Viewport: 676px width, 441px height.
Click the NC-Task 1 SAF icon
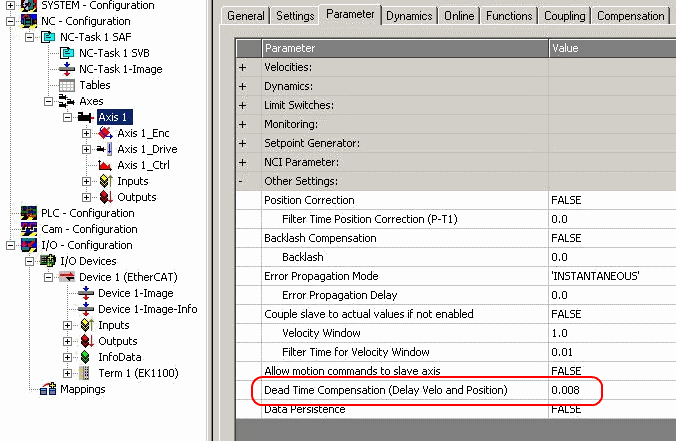(x=48, y=37)
